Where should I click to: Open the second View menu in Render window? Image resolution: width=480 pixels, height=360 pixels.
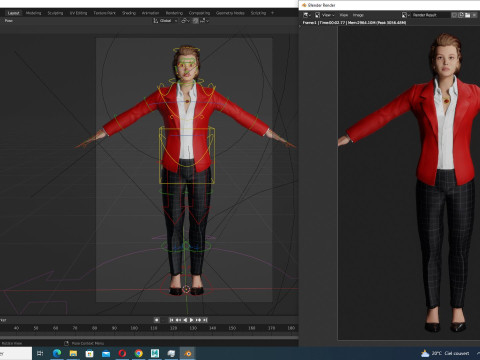point(344,15)
